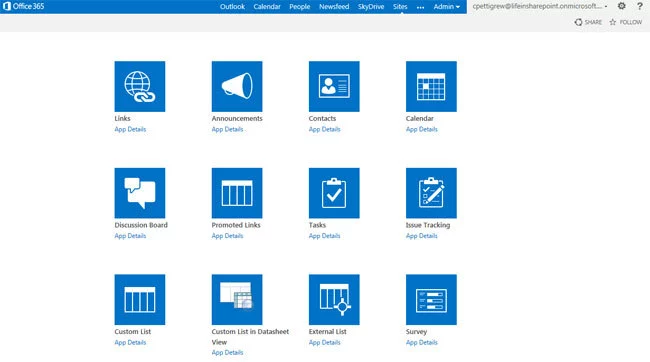View App Details for Datasheet View list

pos(227,352)
